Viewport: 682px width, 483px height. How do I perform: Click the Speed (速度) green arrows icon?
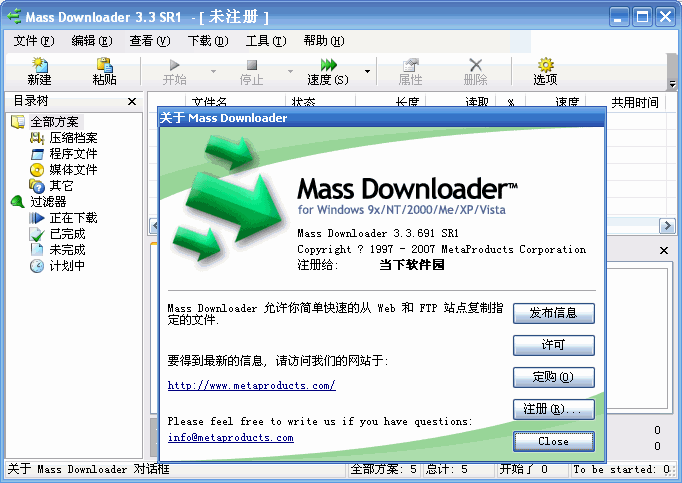pyautogui.click(x=328, y=65)
